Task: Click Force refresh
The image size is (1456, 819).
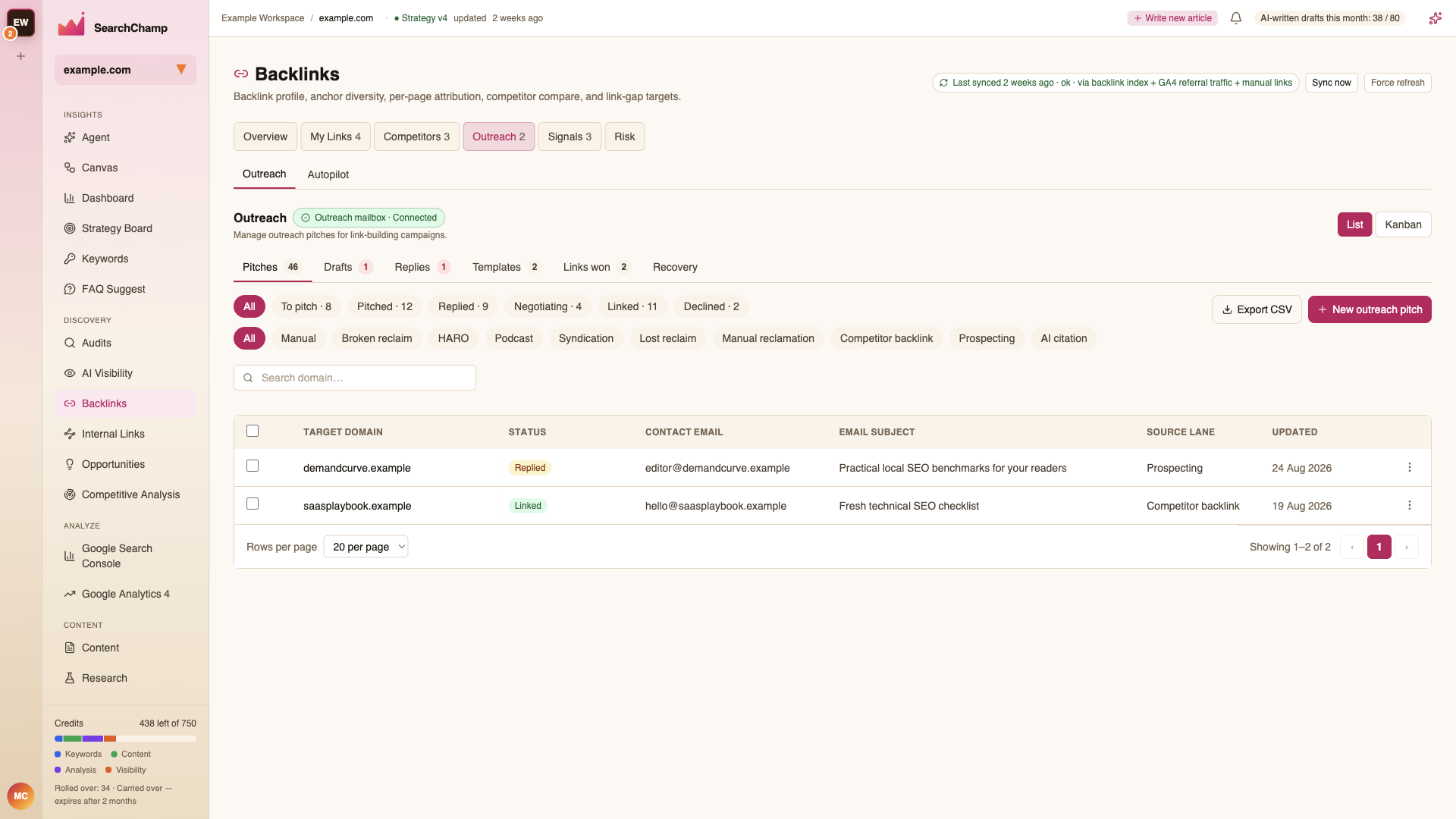Action: [x=1398, y=83]
